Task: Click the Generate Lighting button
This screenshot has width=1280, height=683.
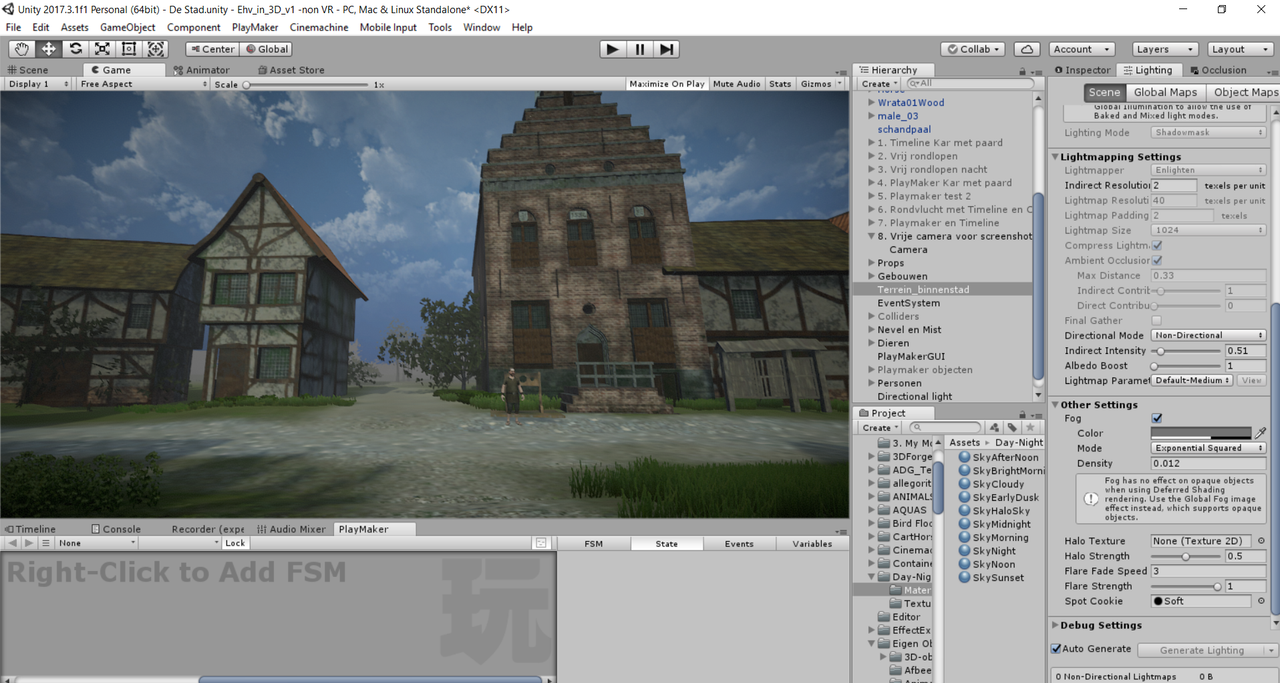Action: click(x=1202, y=650)
